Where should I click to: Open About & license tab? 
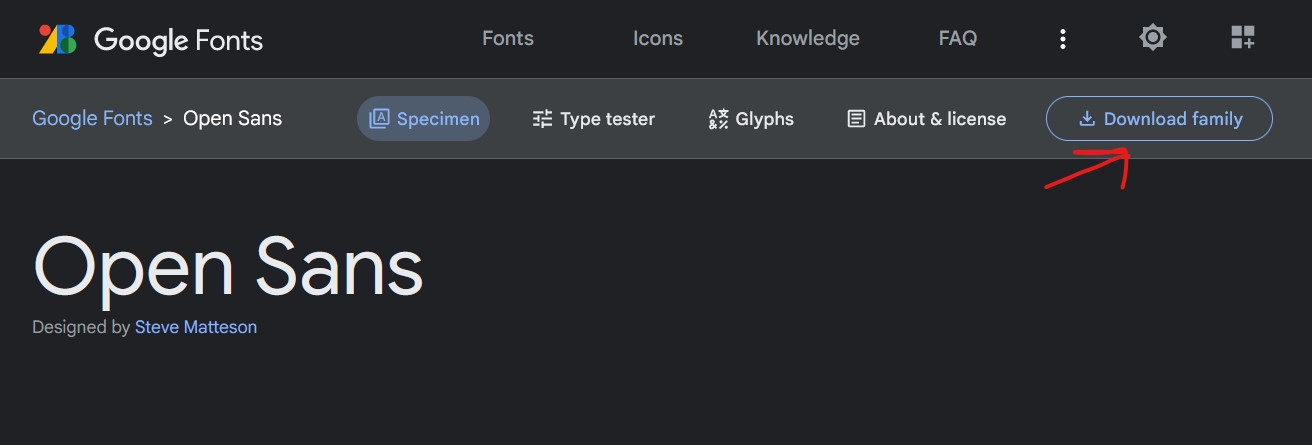pos(926,119)
